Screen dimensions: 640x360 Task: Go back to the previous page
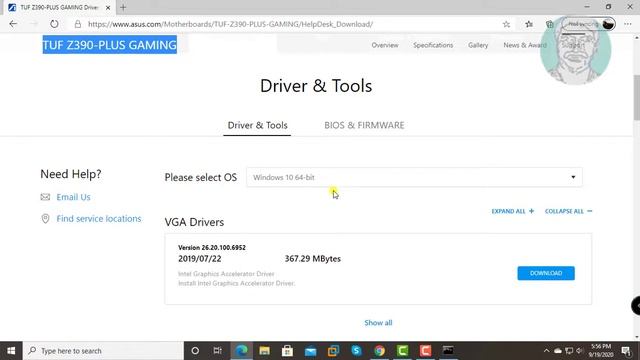(13, 24)
